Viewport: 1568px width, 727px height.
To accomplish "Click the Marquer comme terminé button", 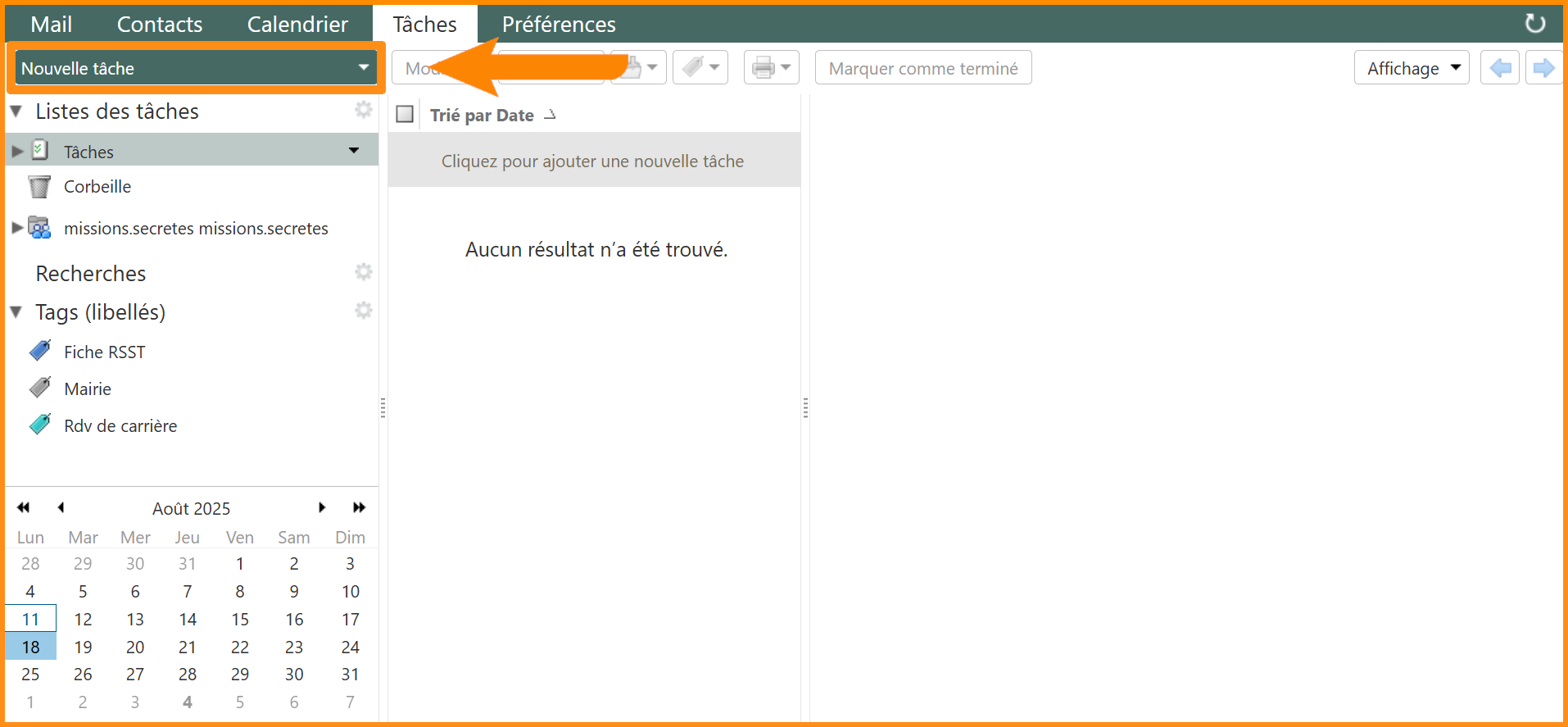I will 922,68.
